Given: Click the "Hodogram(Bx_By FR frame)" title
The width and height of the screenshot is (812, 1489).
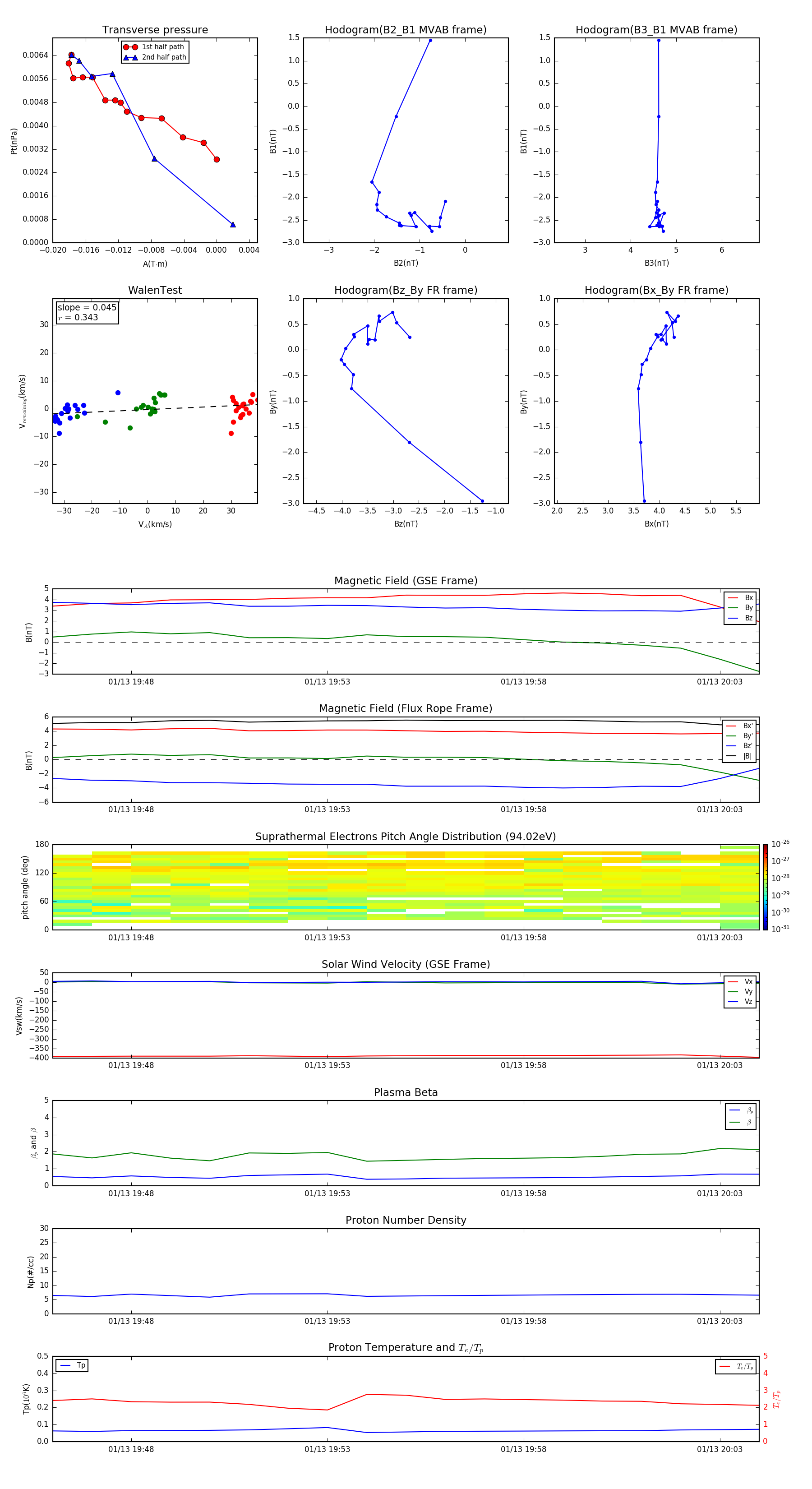Looking at the screenshot, I should tap(656, 290).
